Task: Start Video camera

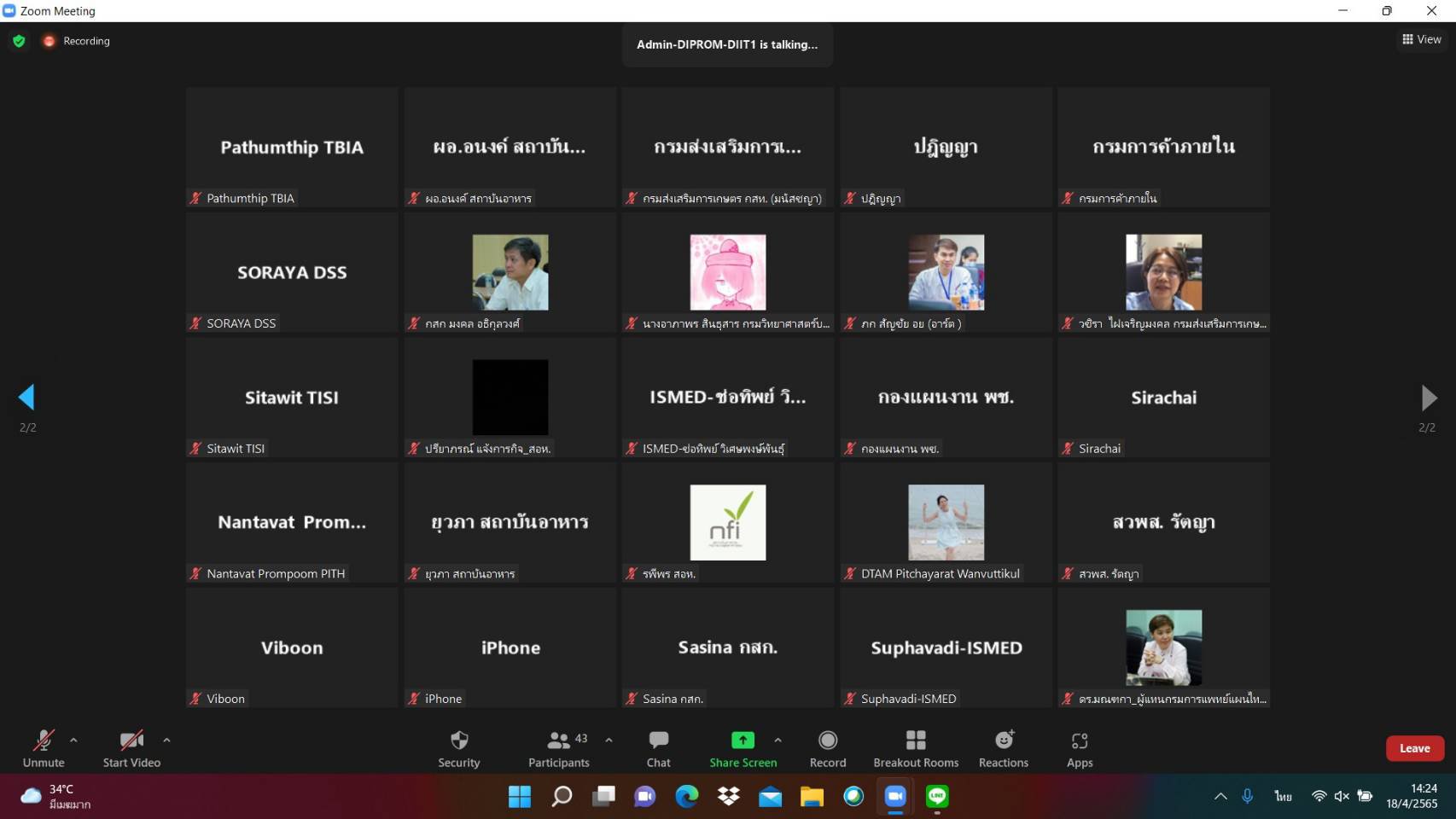Action: (x=131, y=748)
